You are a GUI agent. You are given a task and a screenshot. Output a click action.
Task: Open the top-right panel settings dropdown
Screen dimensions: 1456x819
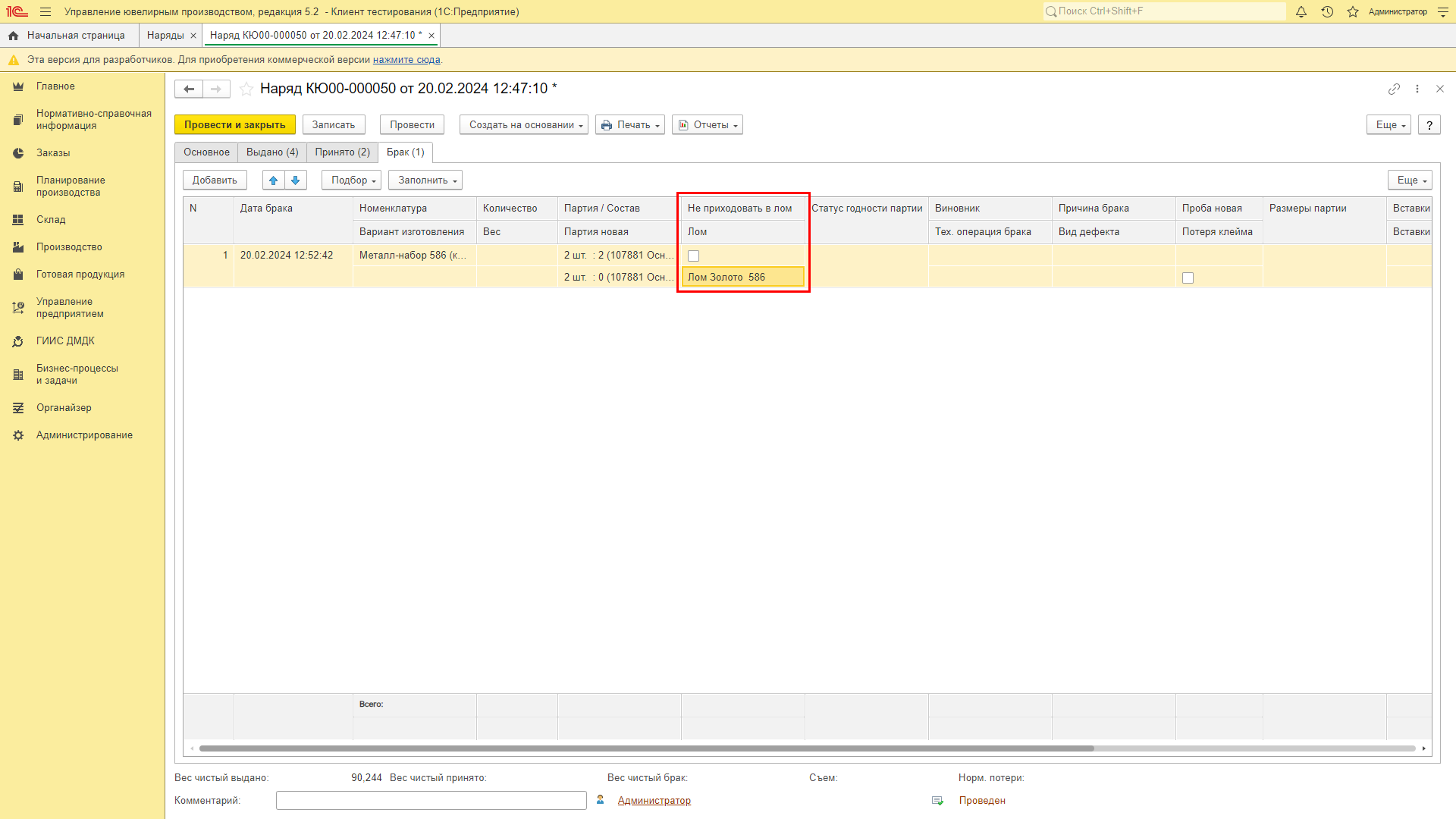coord(1442,12)
